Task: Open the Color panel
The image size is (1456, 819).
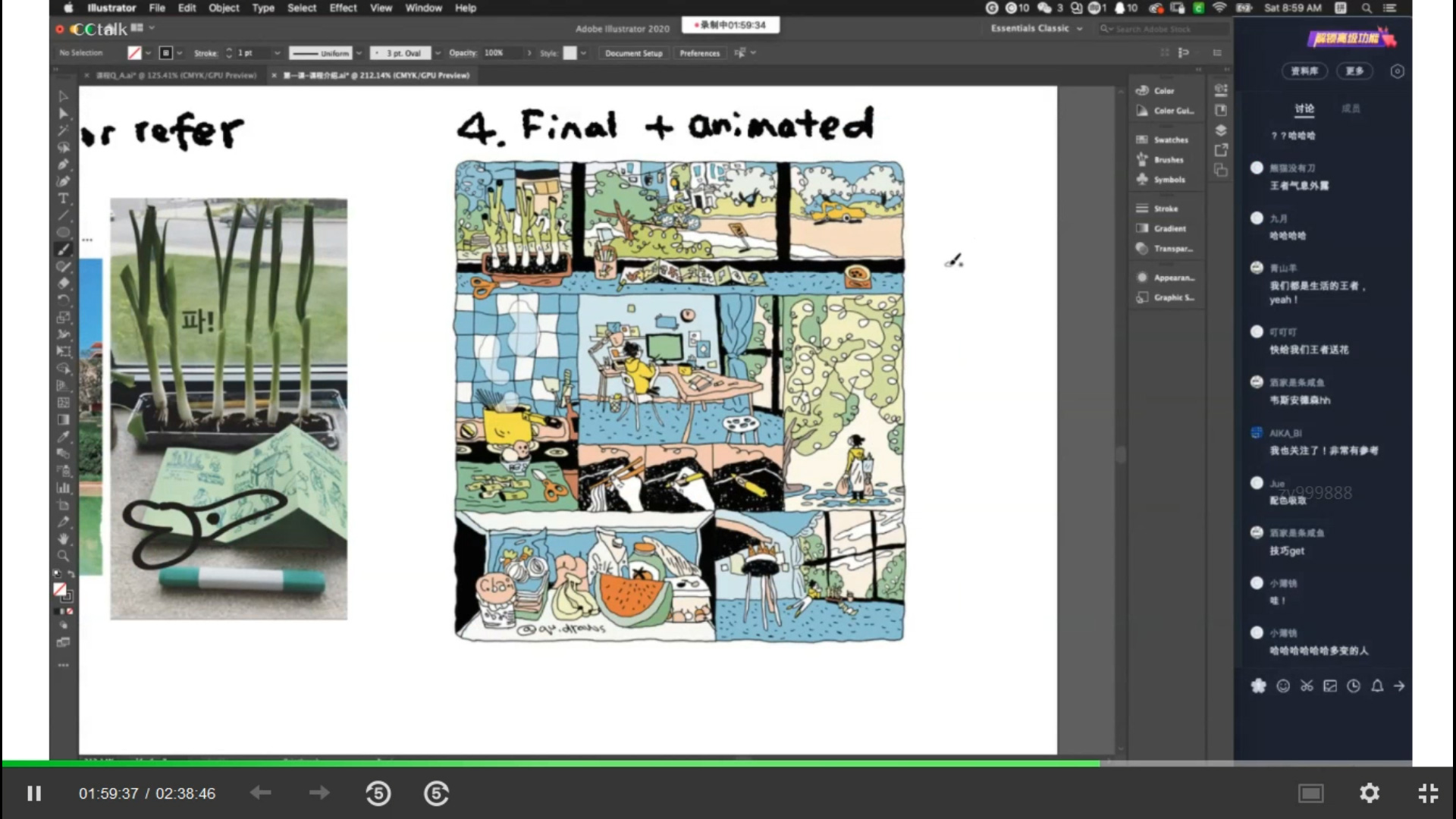Action: [1156, 91]
